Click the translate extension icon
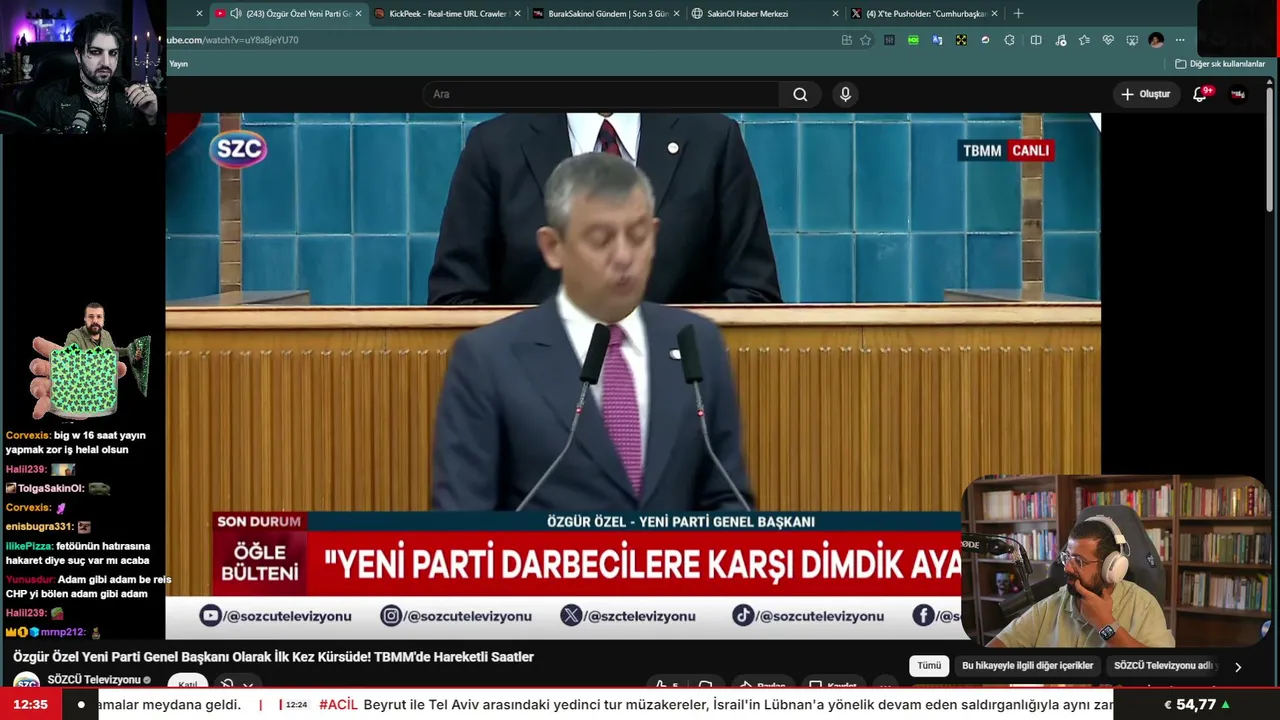This screenshot has width=1280, height=720. coord(937,40)
